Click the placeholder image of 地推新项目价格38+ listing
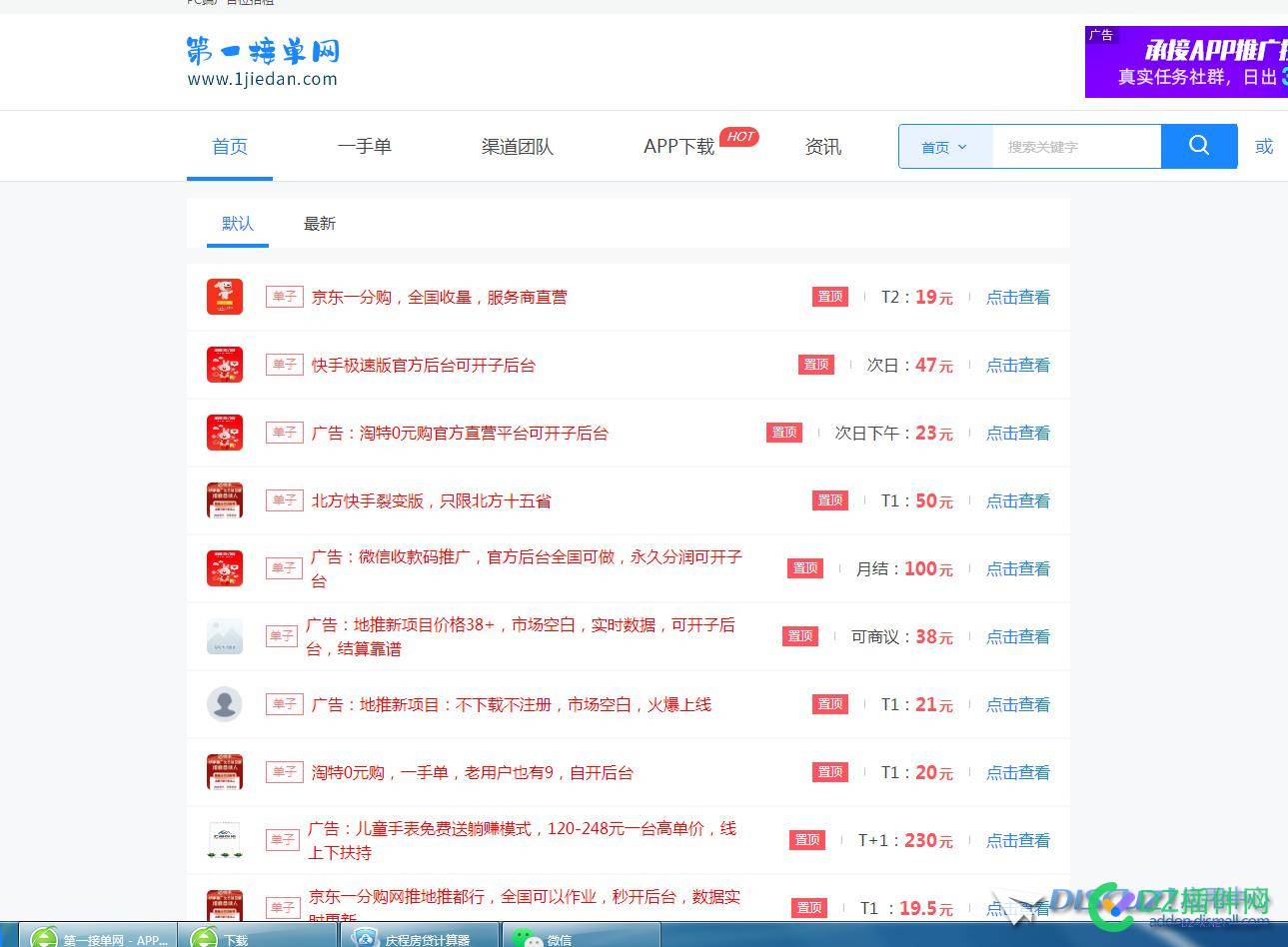 tap(225, 636)
